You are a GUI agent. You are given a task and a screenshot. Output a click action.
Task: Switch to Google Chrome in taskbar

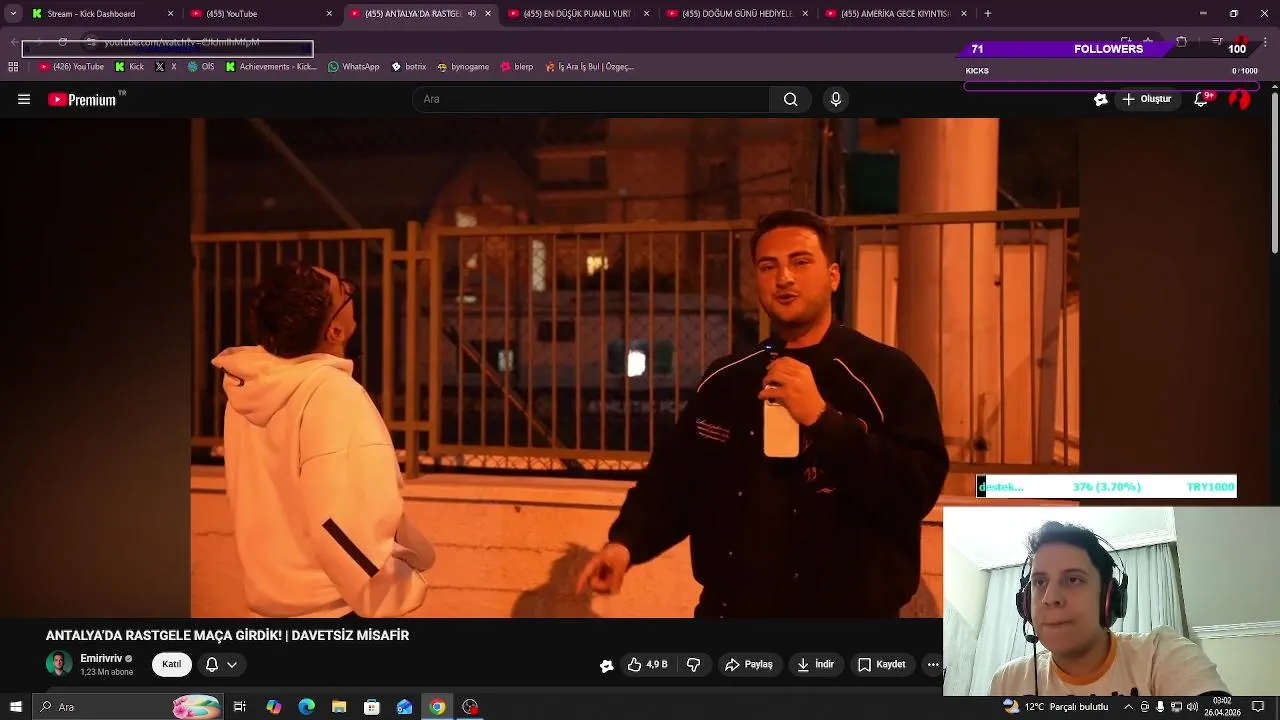point(437,707)
